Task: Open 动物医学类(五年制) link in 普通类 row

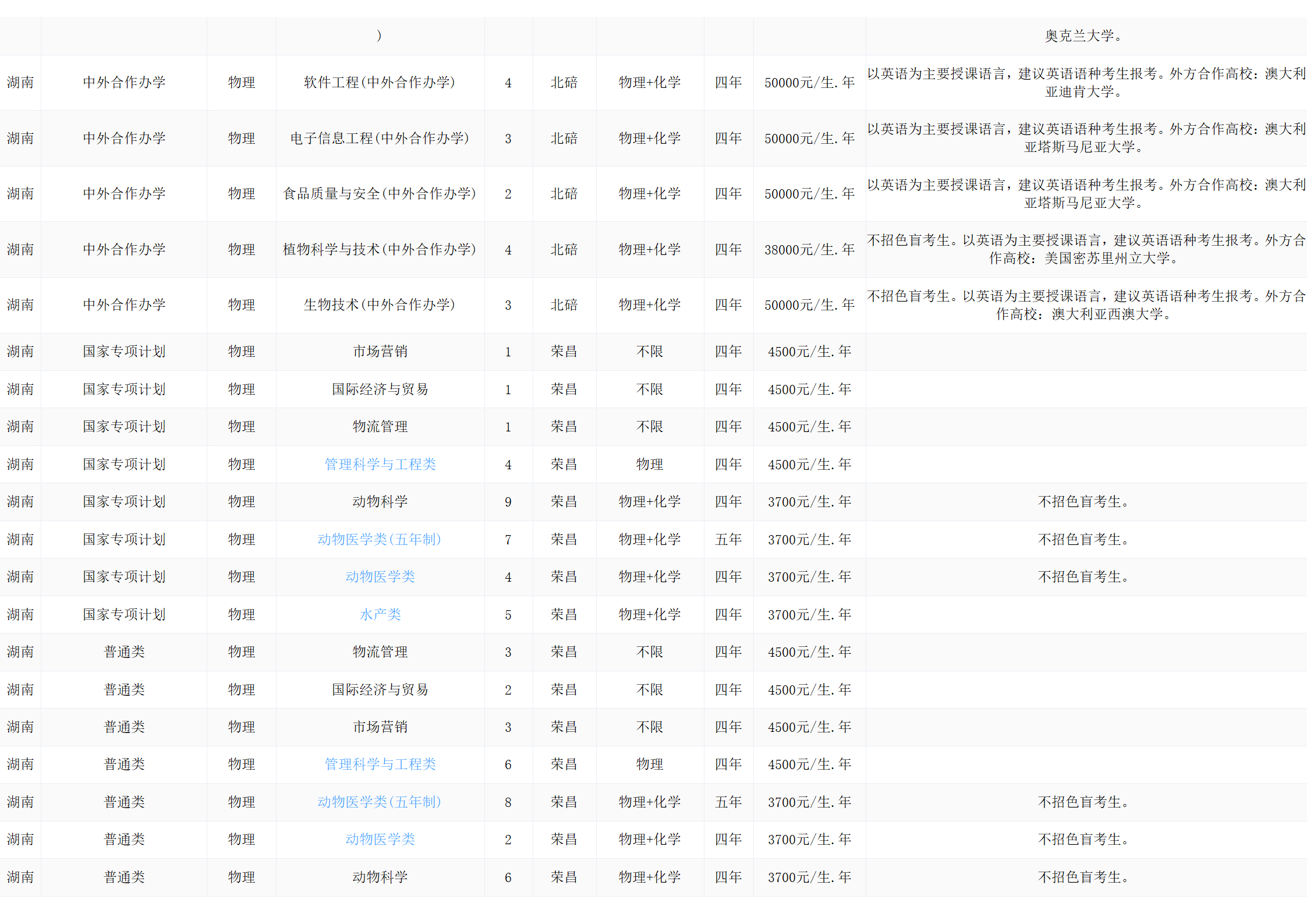Action: click(380, 802)
